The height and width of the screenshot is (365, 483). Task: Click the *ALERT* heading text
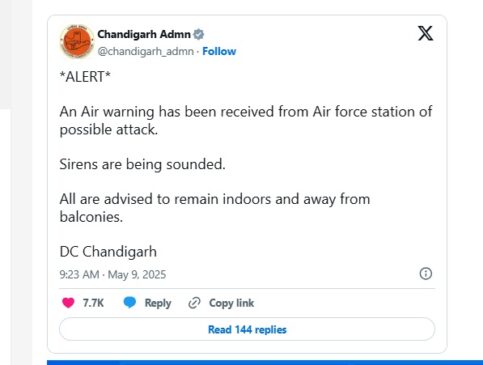[85, 77]
